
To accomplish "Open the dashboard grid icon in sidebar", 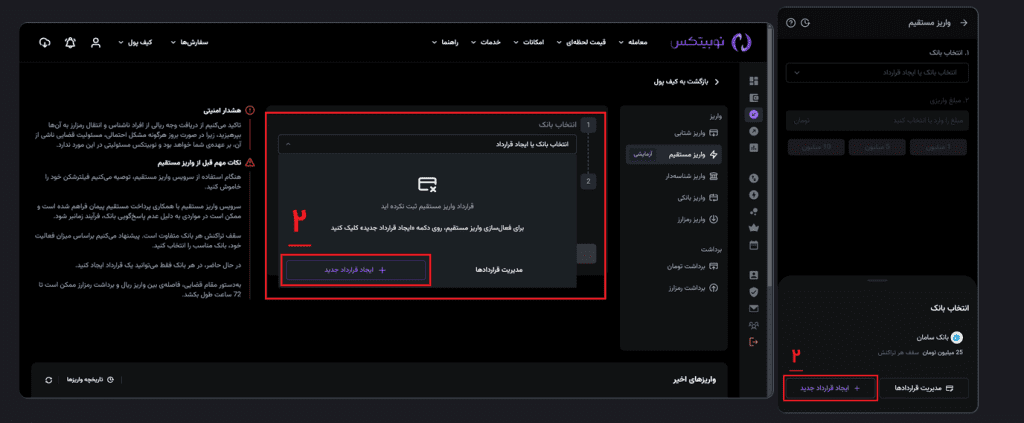I will point(753,81).
